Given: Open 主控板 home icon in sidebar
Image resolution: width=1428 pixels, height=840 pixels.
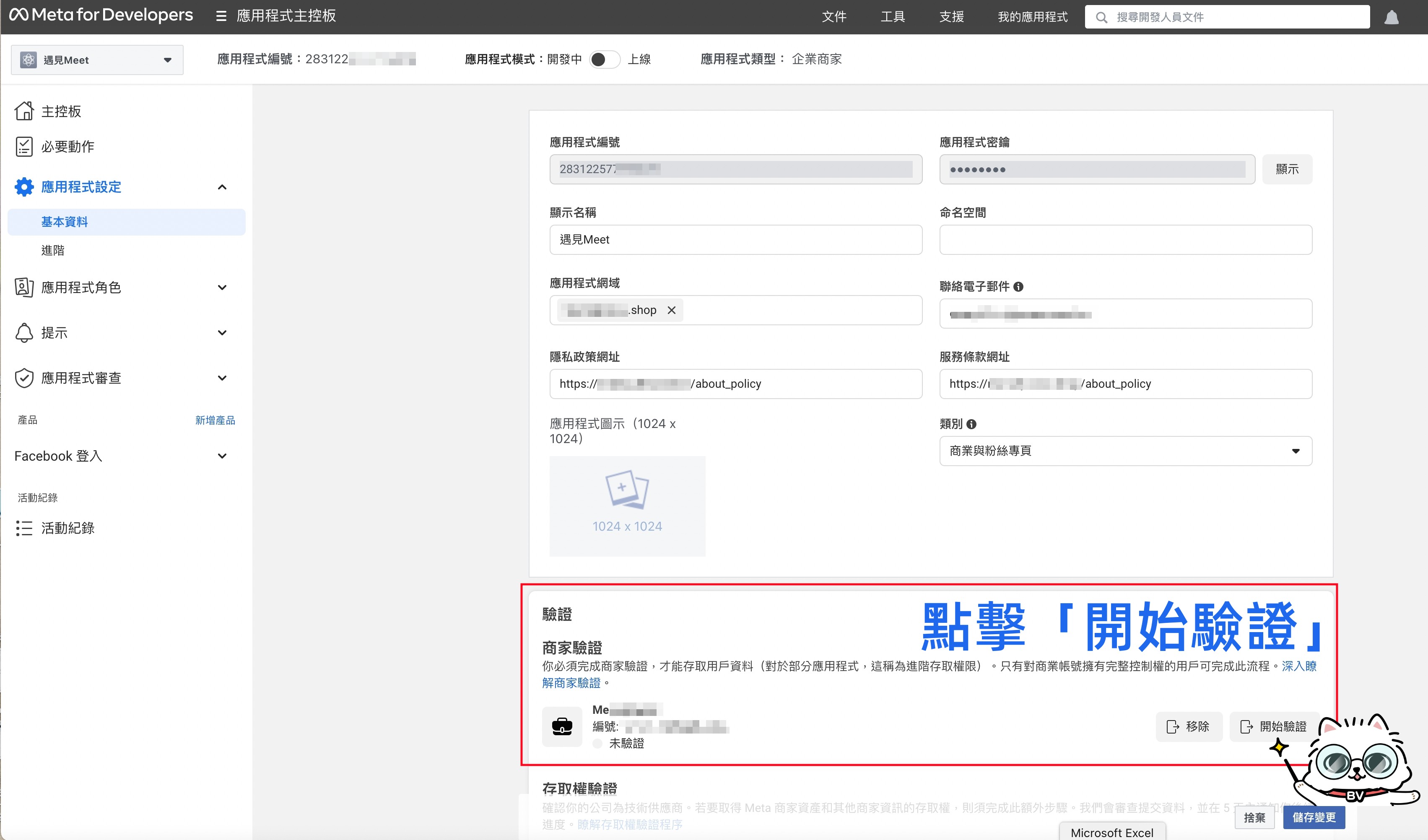Looking at the screenshot, I should click(24, 111).
